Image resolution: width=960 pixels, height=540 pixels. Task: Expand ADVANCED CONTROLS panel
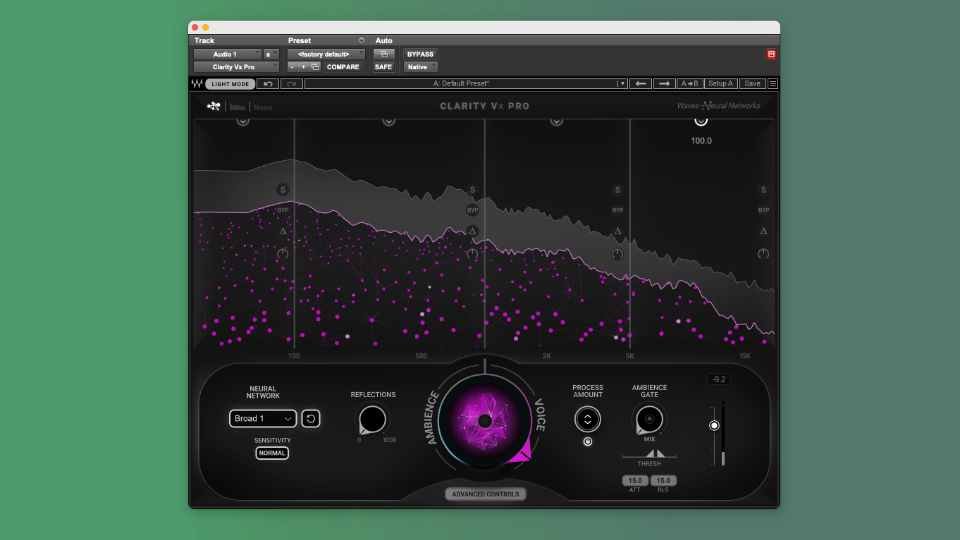(485, 493)
